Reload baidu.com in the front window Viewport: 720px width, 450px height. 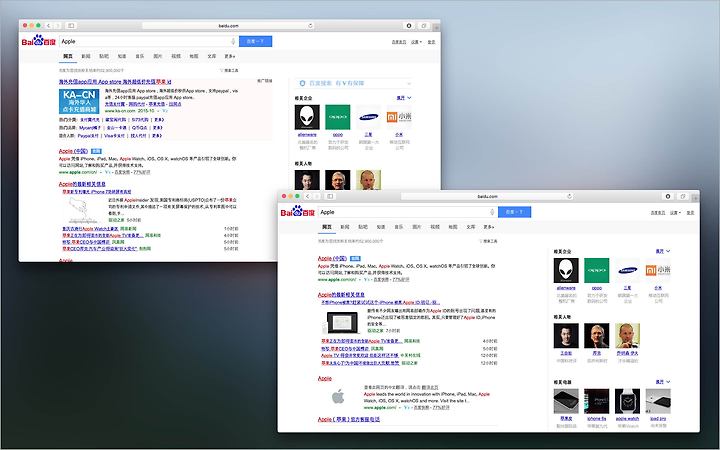pos(569,197)
